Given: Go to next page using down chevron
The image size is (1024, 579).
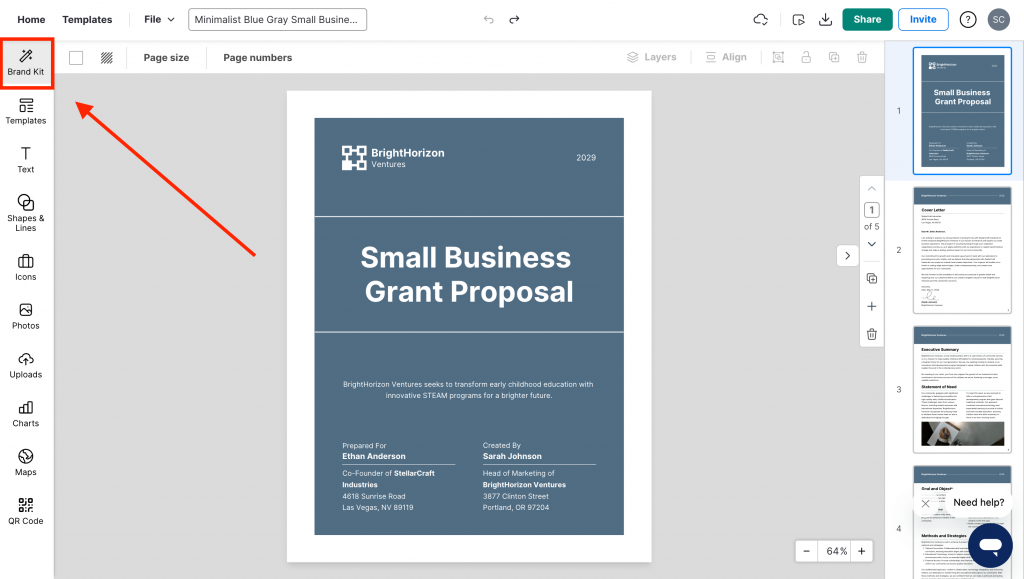Looking at the screenshot, I should point(871,244).
